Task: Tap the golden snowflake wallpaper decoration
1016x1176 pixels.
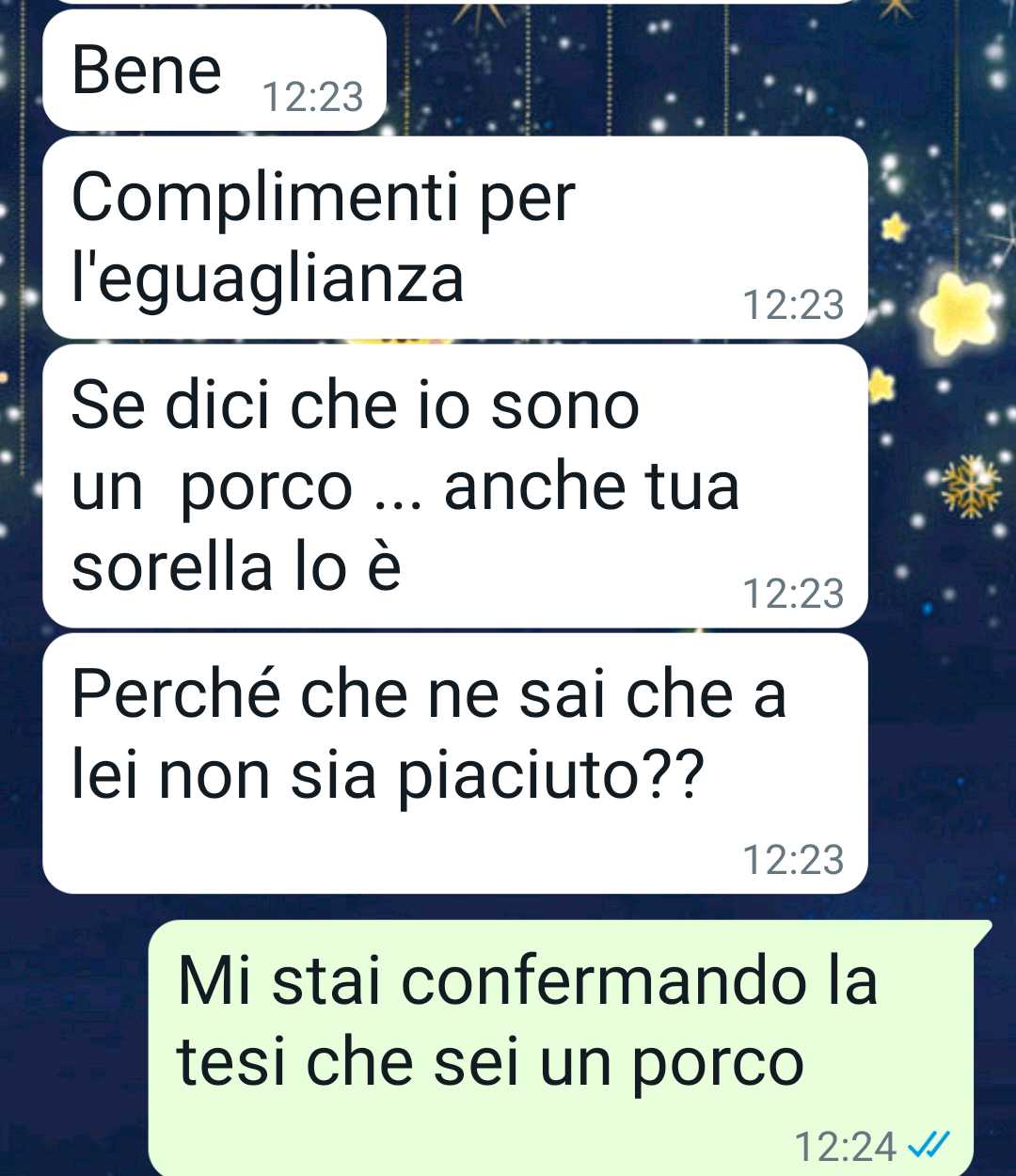Action: (x=973, y=485)
